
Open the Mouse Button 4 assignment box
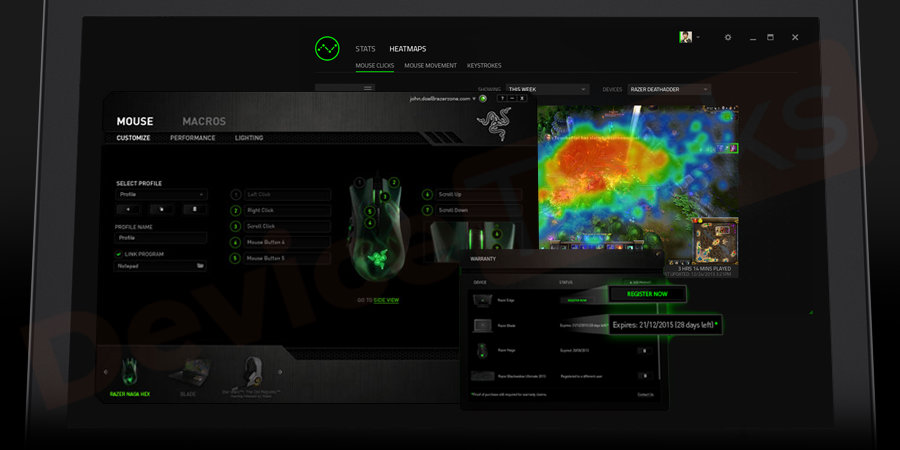pyautogui.click(x=288, y=243)
